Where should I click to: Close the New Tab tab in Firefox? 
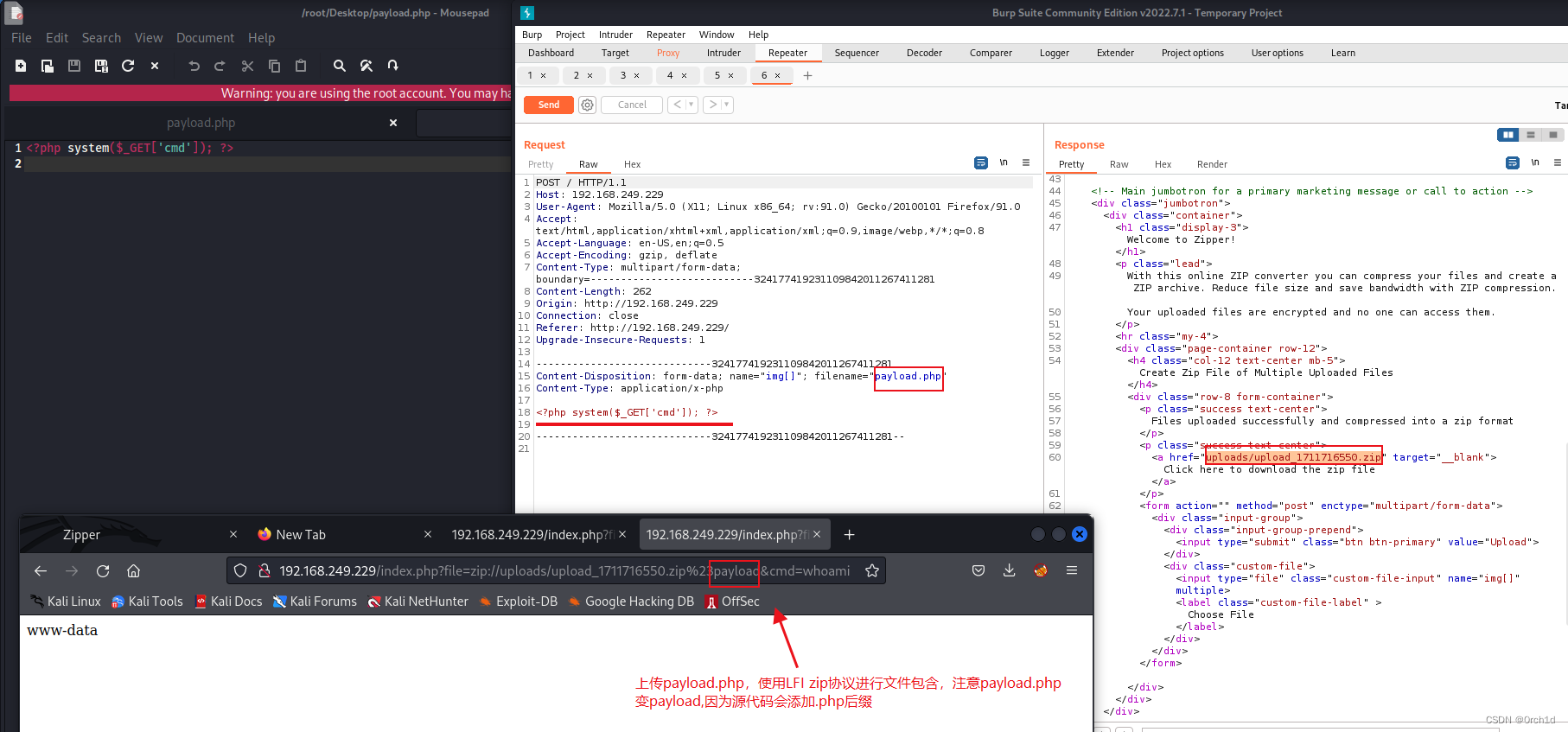[427, 535]
